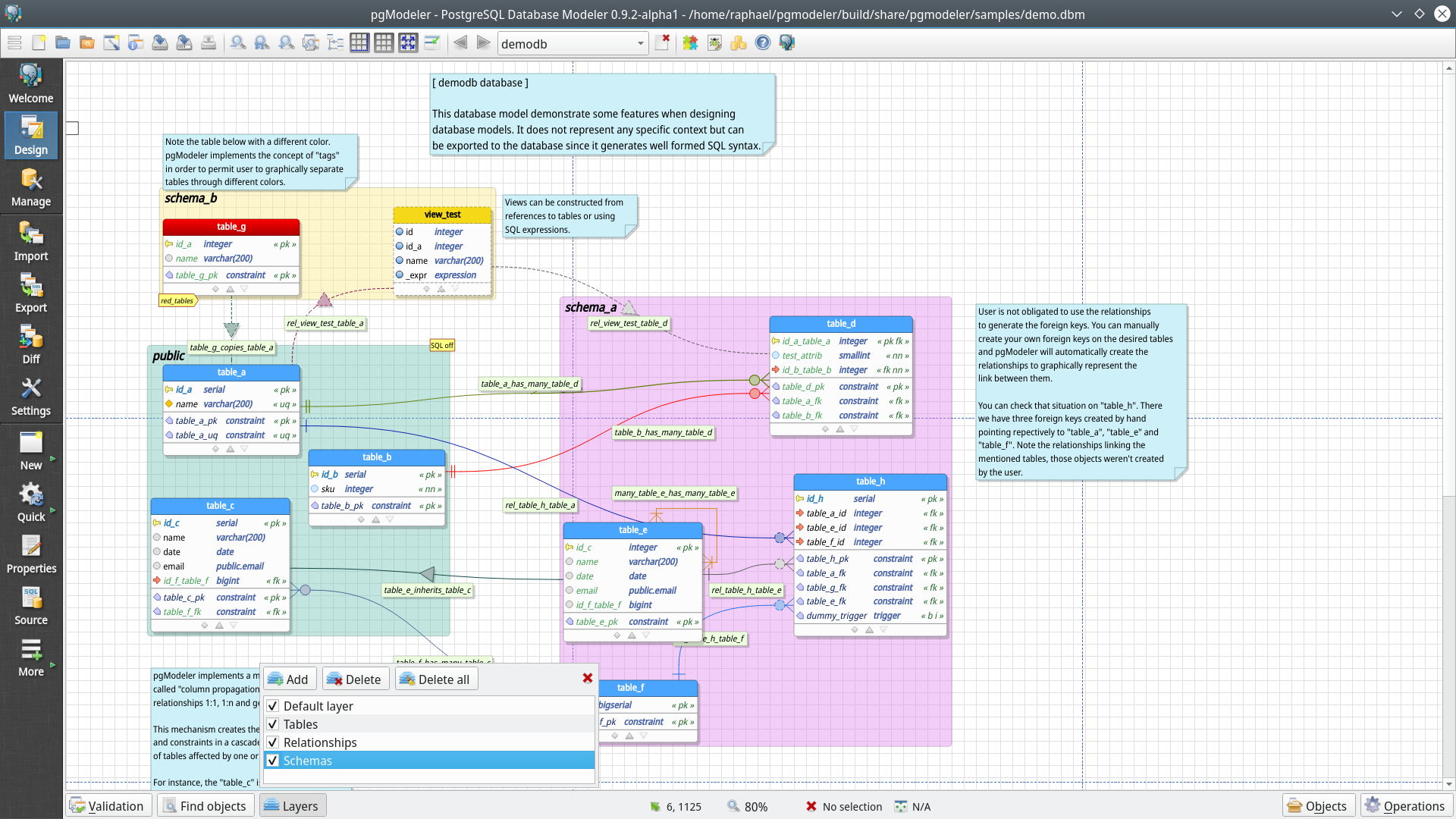This screenshot has width=1456, height=819.
Task: Toggle the Validation panel button
Action: click(108, 805)
